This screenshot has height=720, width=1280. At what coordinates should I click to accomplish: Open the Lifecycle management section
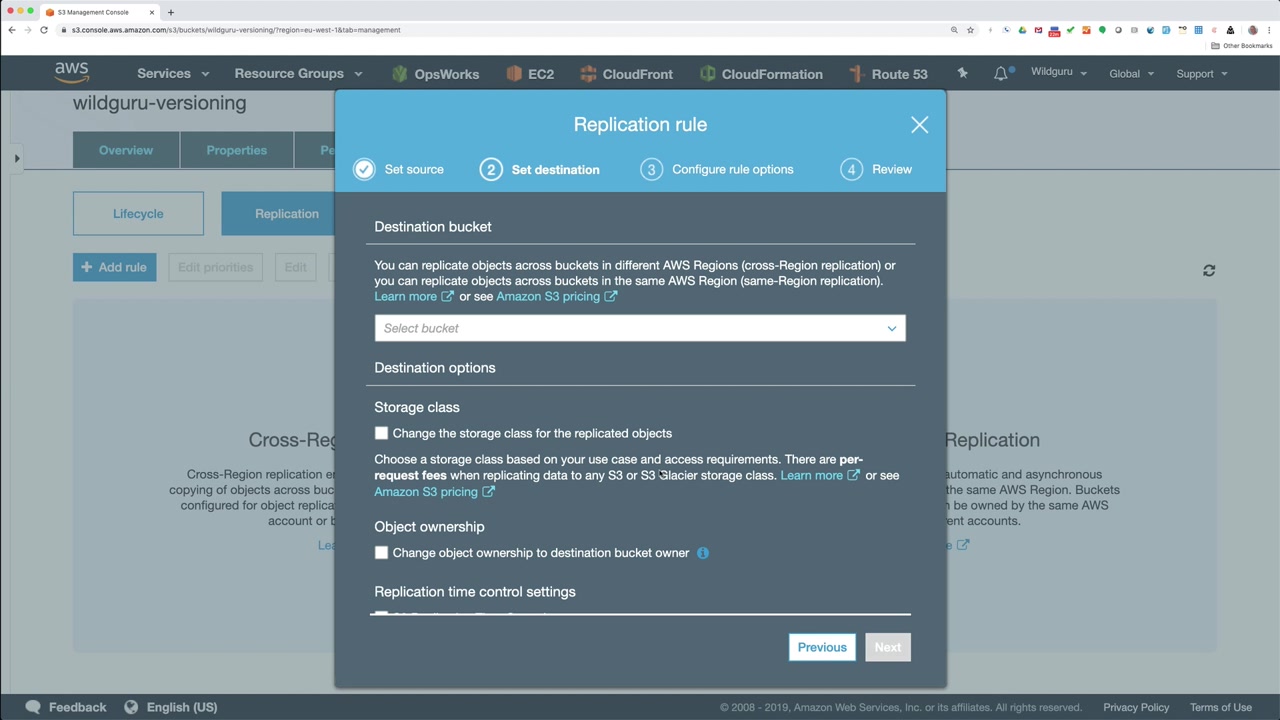tap(138, 214)
